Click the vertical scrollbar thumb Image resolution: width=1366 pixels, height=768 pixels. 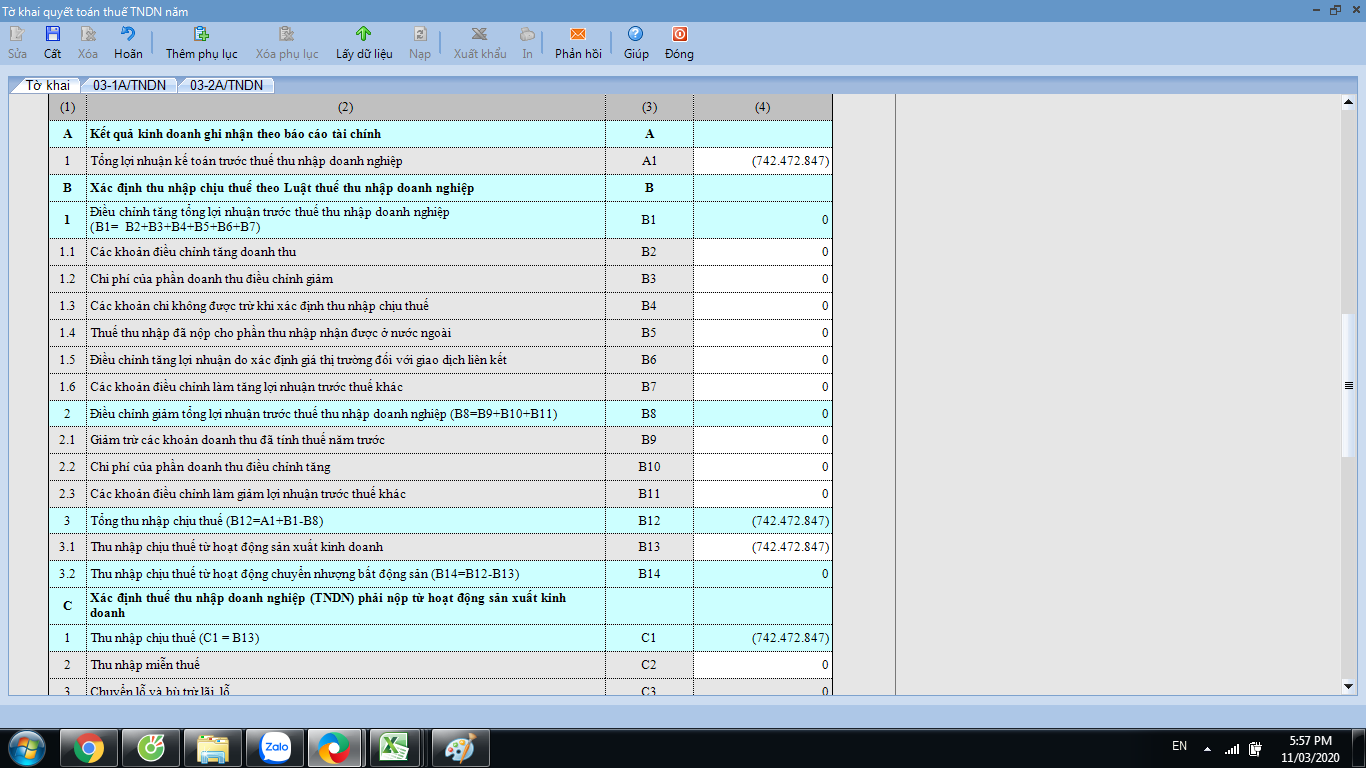1347,385
